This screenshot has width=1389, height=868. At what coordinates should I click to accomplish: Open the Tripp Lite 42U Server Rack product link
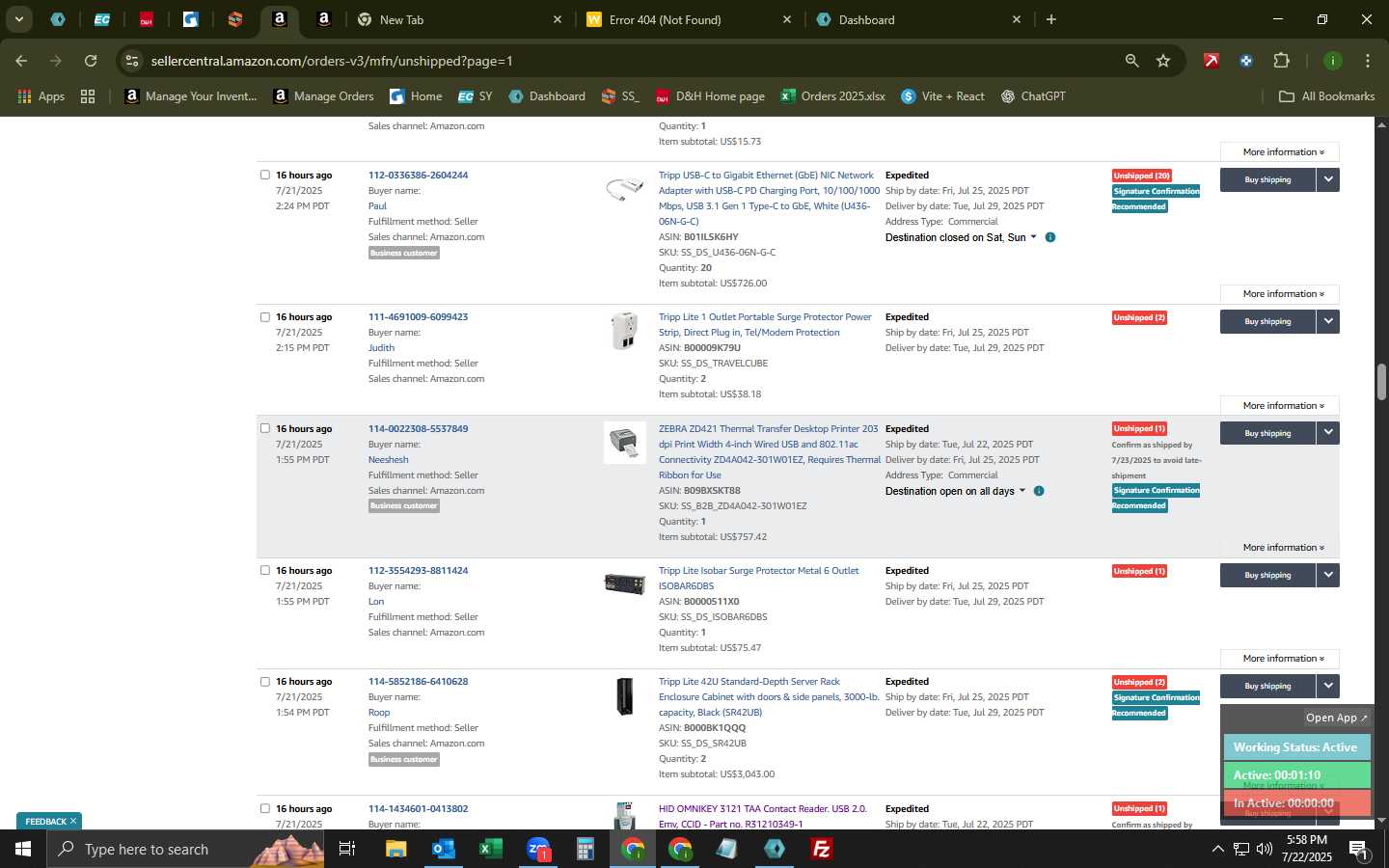768,696
